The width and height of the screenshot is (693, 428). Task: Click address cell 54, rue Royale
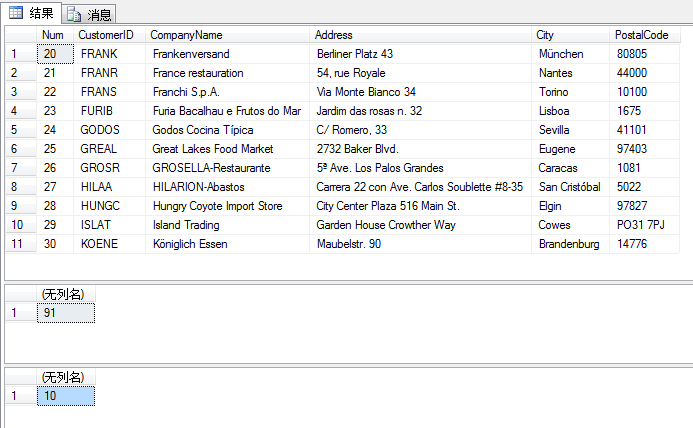(420, 73)
